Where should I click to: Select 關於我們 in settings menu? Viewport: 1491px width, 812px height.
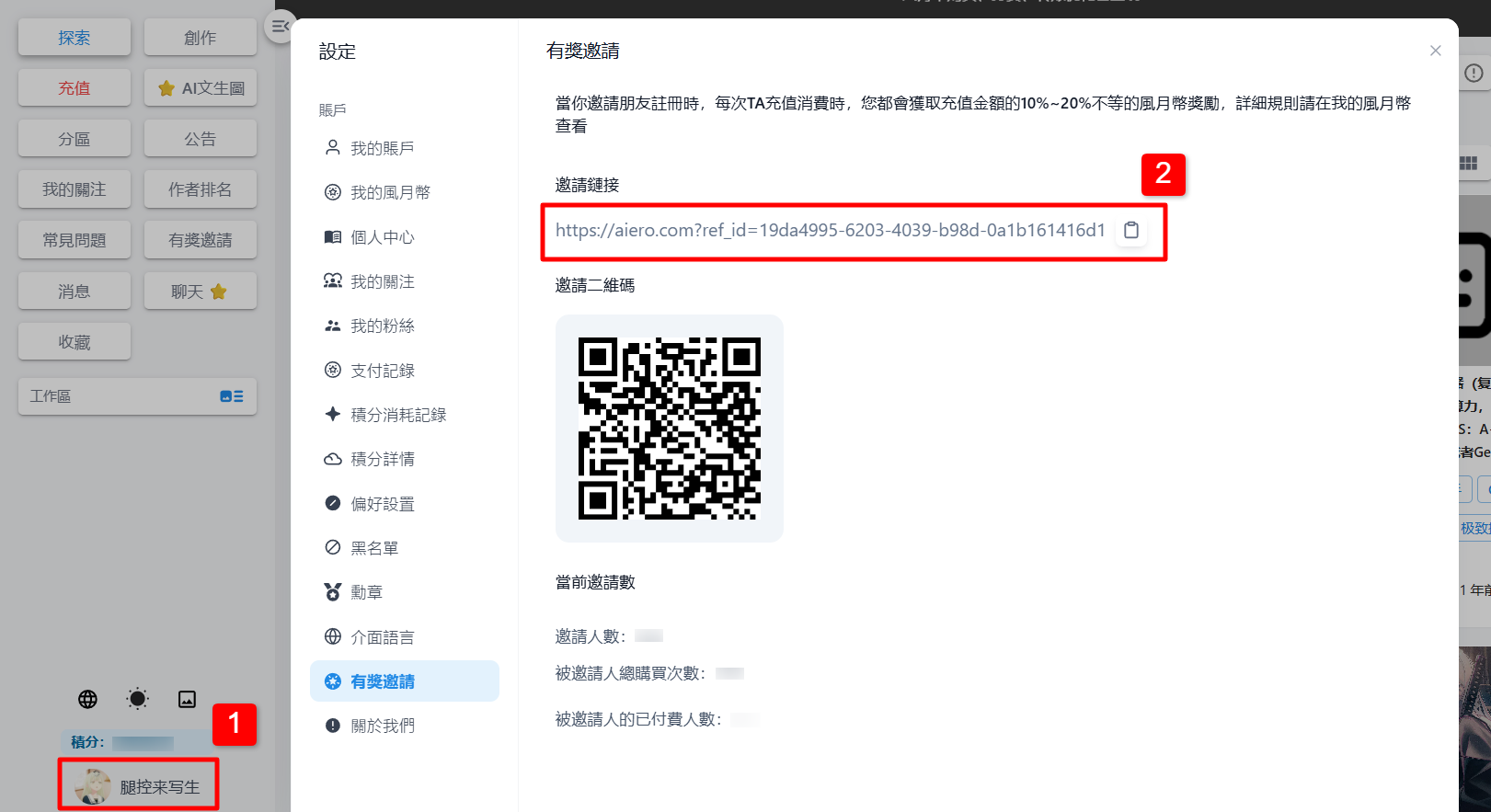(405, 726)
